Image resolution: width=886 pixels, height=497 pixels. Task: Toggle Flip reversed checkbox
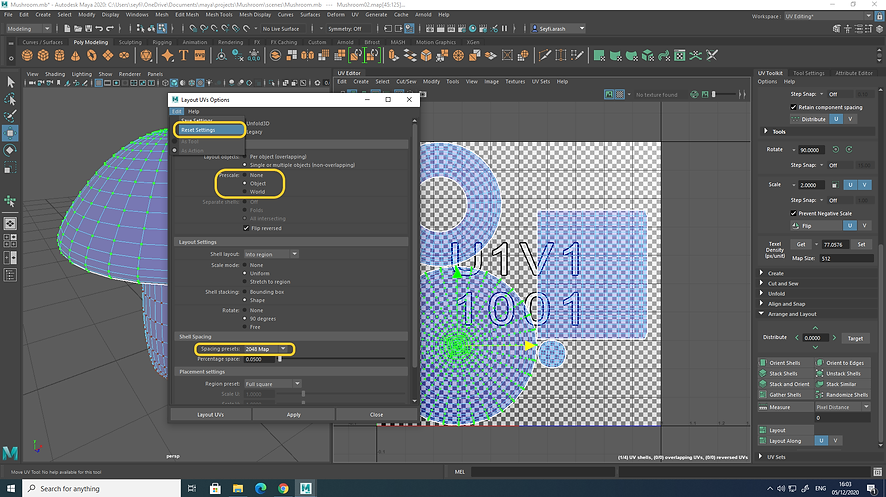(x=246, y=228)
